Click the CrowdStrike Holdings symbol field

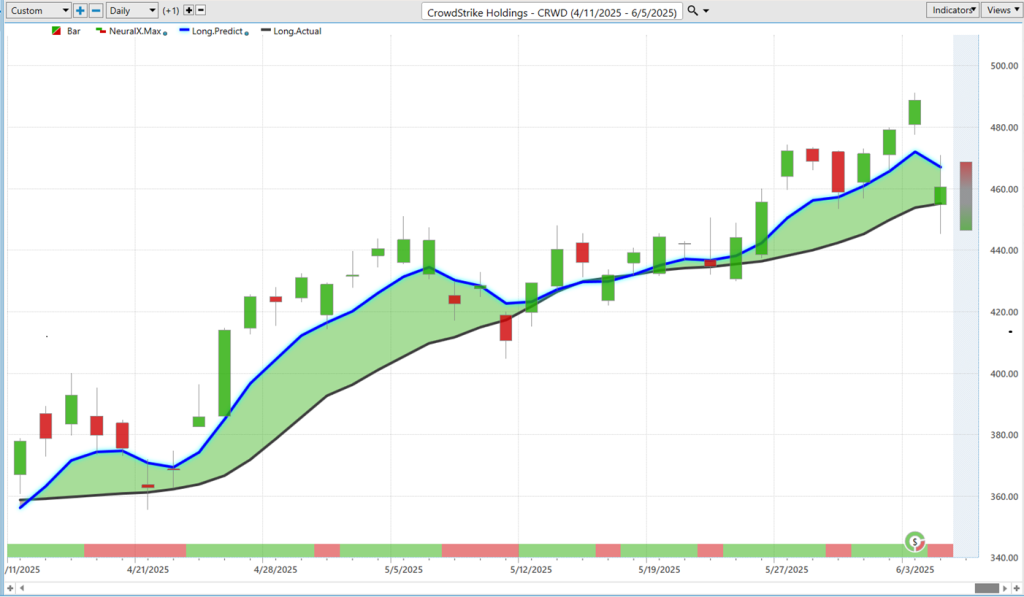coord(552,12)
